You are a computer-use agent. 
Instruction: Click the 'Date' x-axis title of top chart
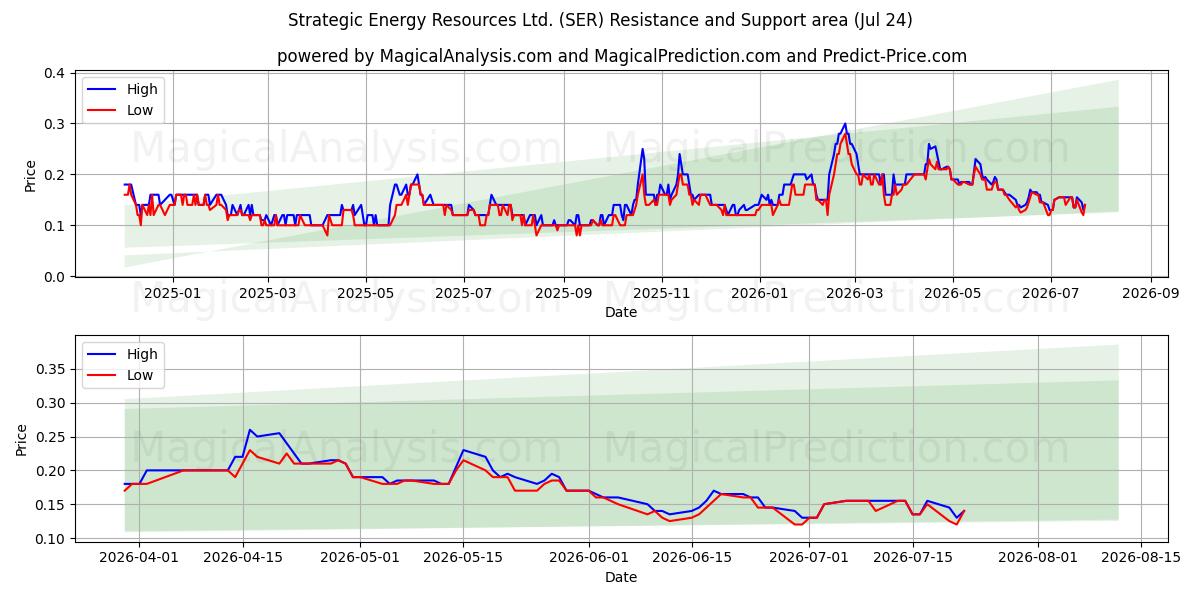pos(621,313)
